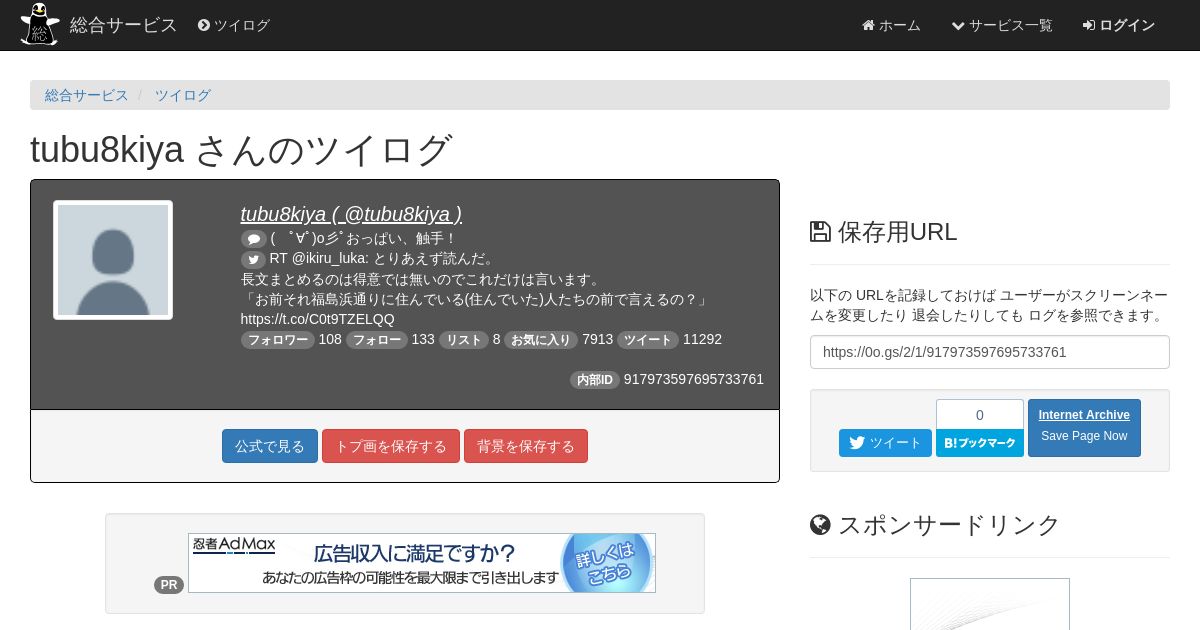The image size is (1200, 630).
Task: Click the B!ブックマーク Hatena button
Action: coord(980,443)
